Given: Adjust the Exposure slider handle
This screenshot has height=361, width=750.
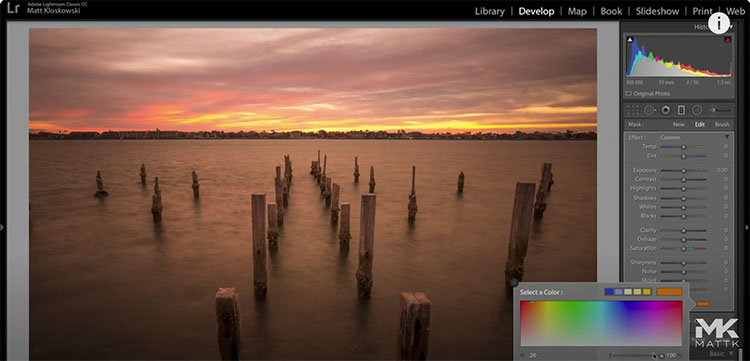Looking at the screenshot, I should [684, 170].
